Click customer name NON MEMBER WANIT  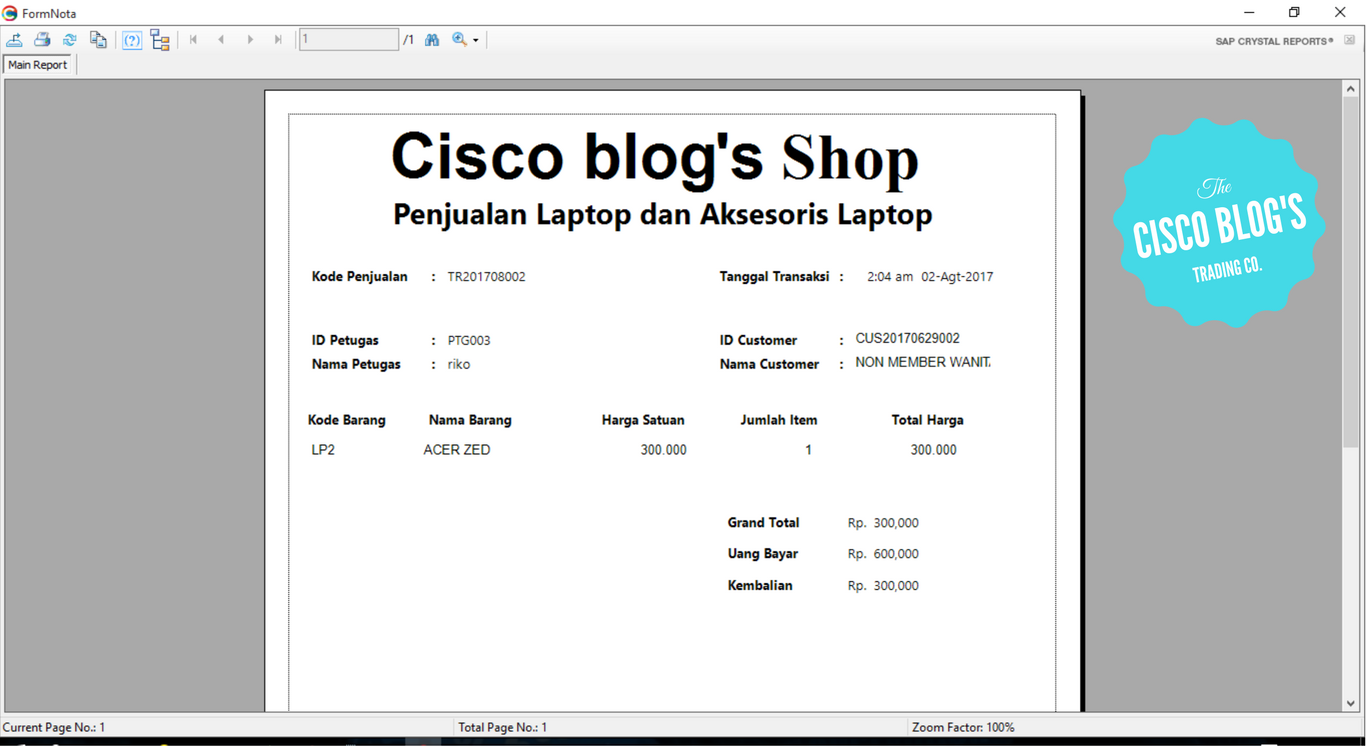(923, 363)
